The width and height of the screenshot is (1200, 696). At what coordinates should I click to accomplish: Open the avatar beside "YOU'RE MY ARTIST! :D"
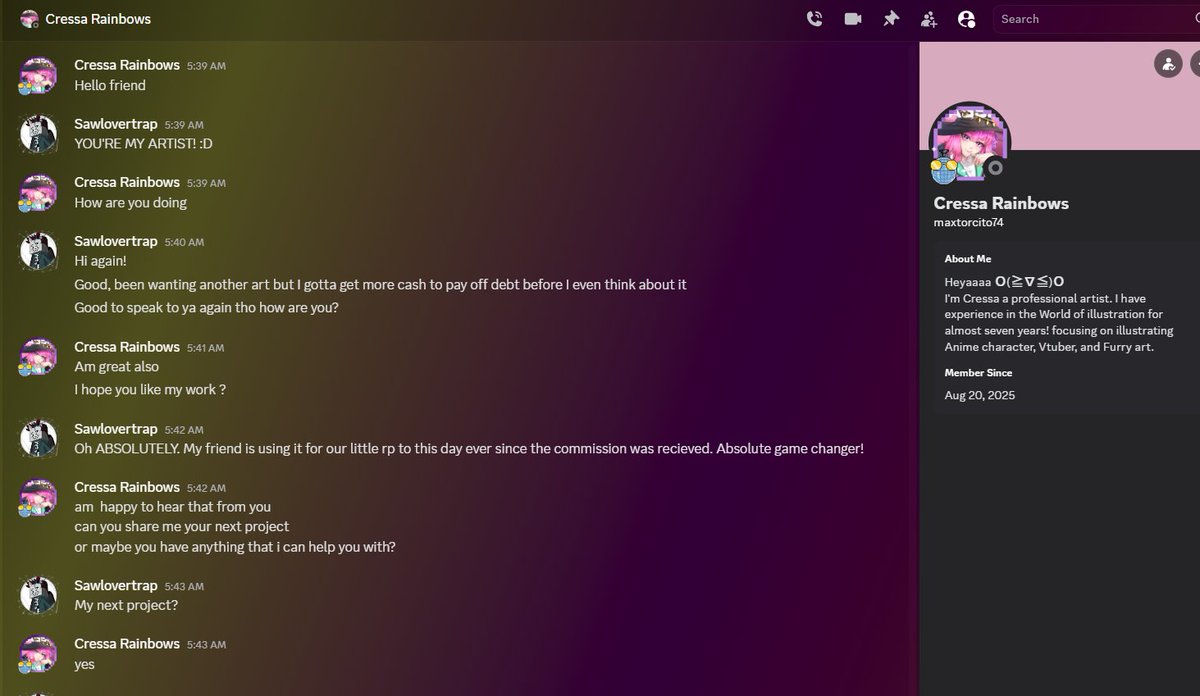[38, 134]
